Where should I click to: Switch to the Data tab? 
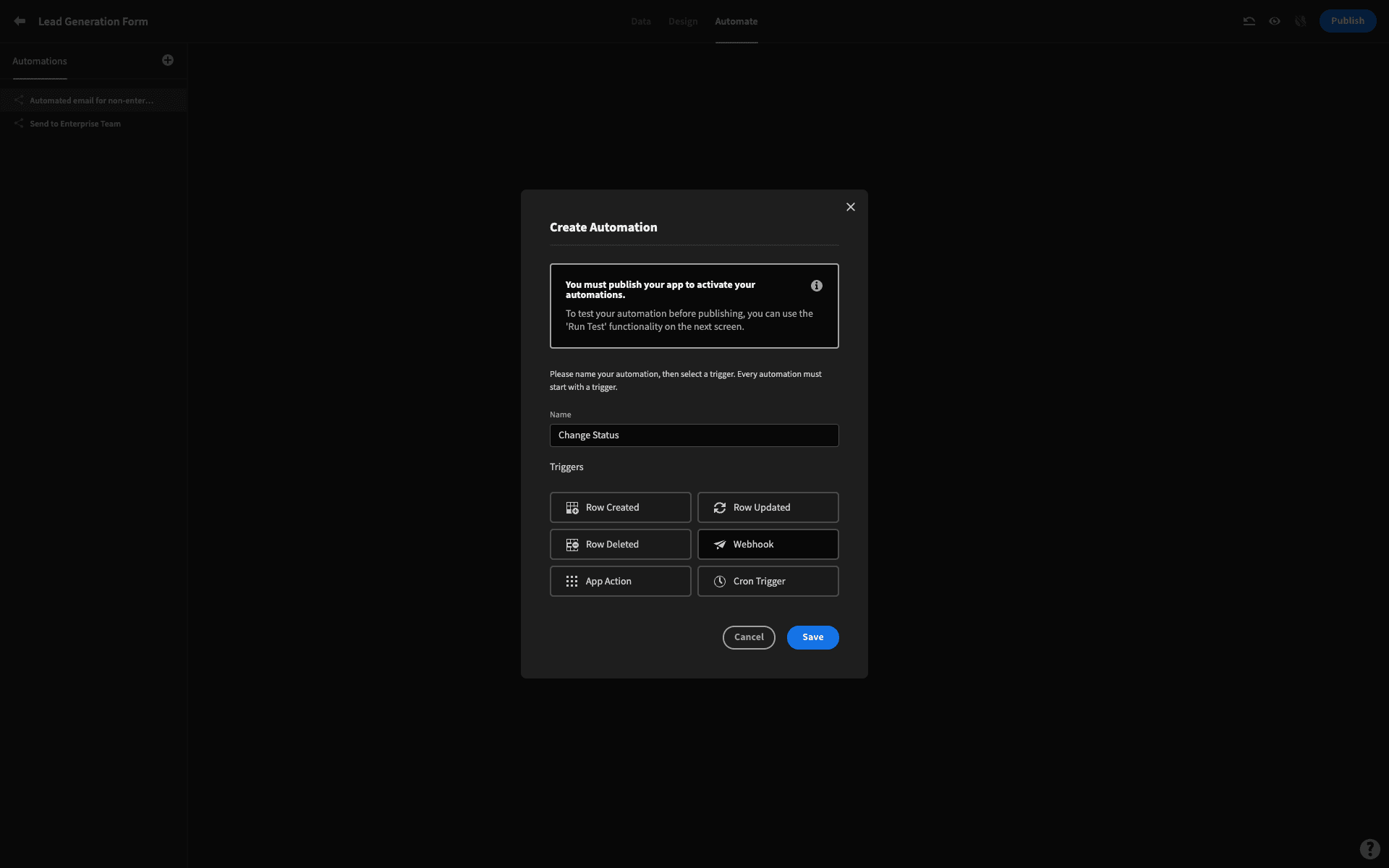[641, 22]
